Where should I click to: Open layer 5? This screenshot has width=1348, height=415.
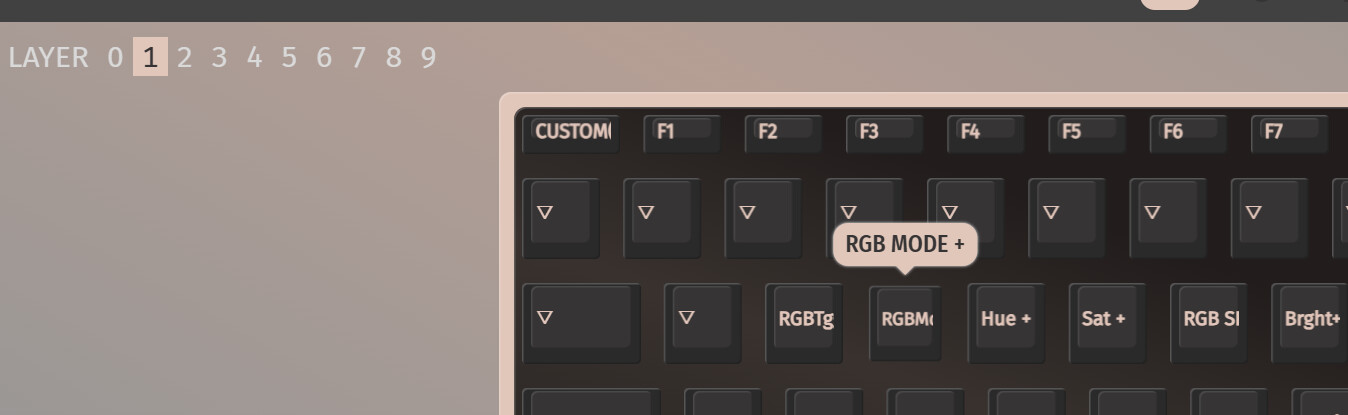(x=289, y=57)
